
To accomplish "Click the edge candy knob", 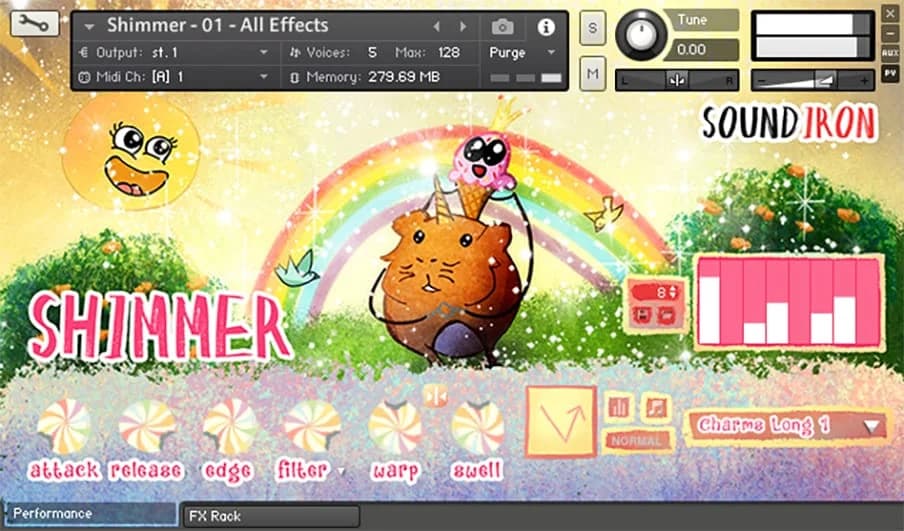I will coord(229,427).
